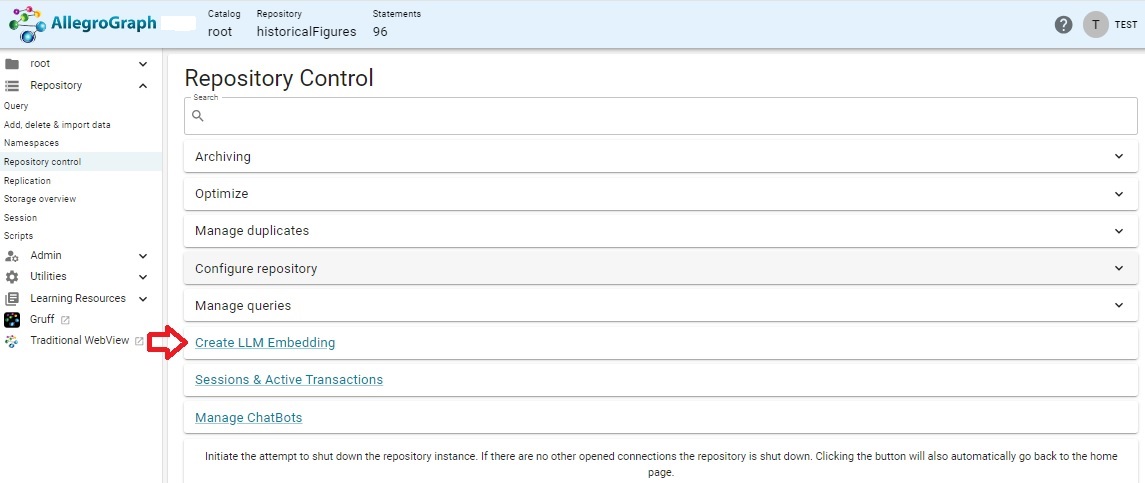Viewport: 1145px width, 483px height.
Task: Click the Traditional WebView icon
Action: click(12, 341)
